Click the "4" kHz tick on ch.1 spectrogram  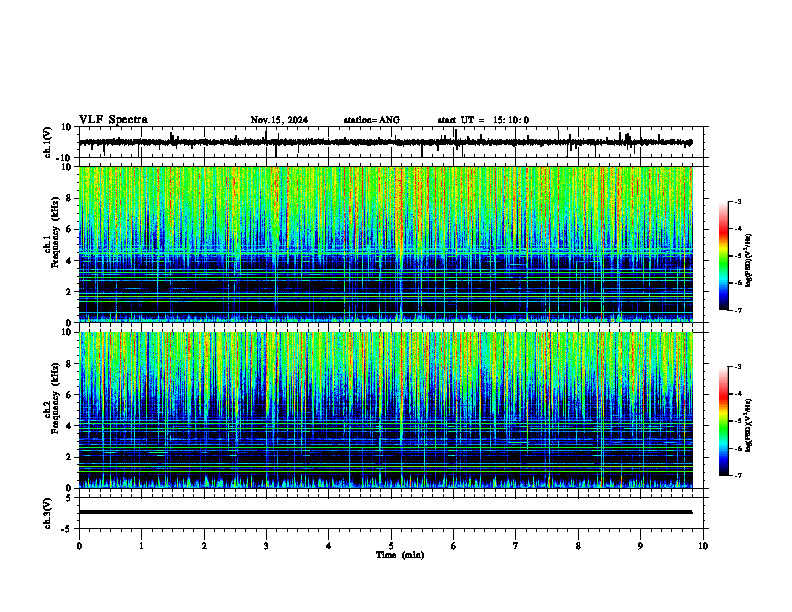(70, 261)
